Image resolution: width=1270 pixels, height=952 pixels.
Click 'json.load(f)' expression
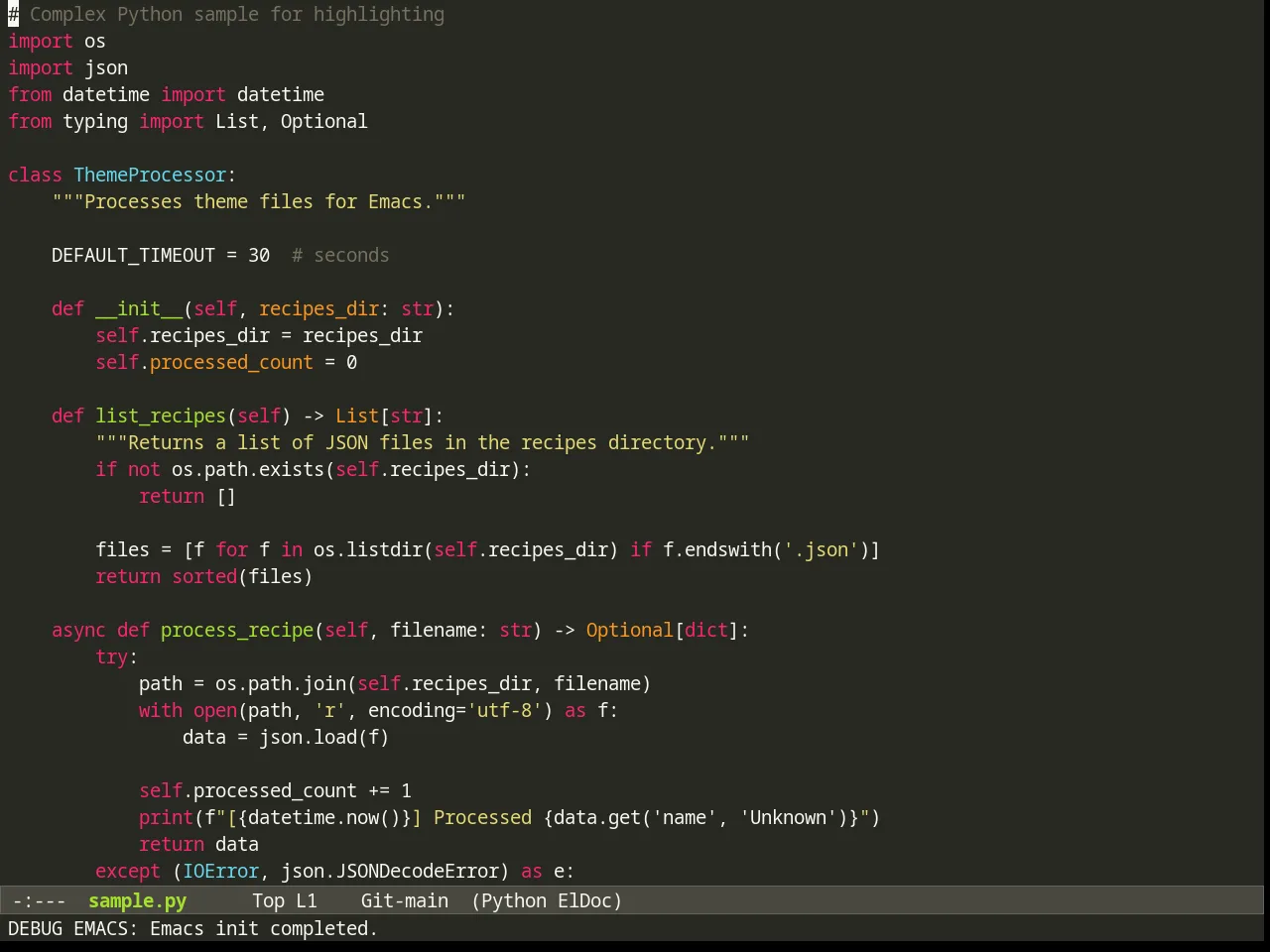(324, 737)
